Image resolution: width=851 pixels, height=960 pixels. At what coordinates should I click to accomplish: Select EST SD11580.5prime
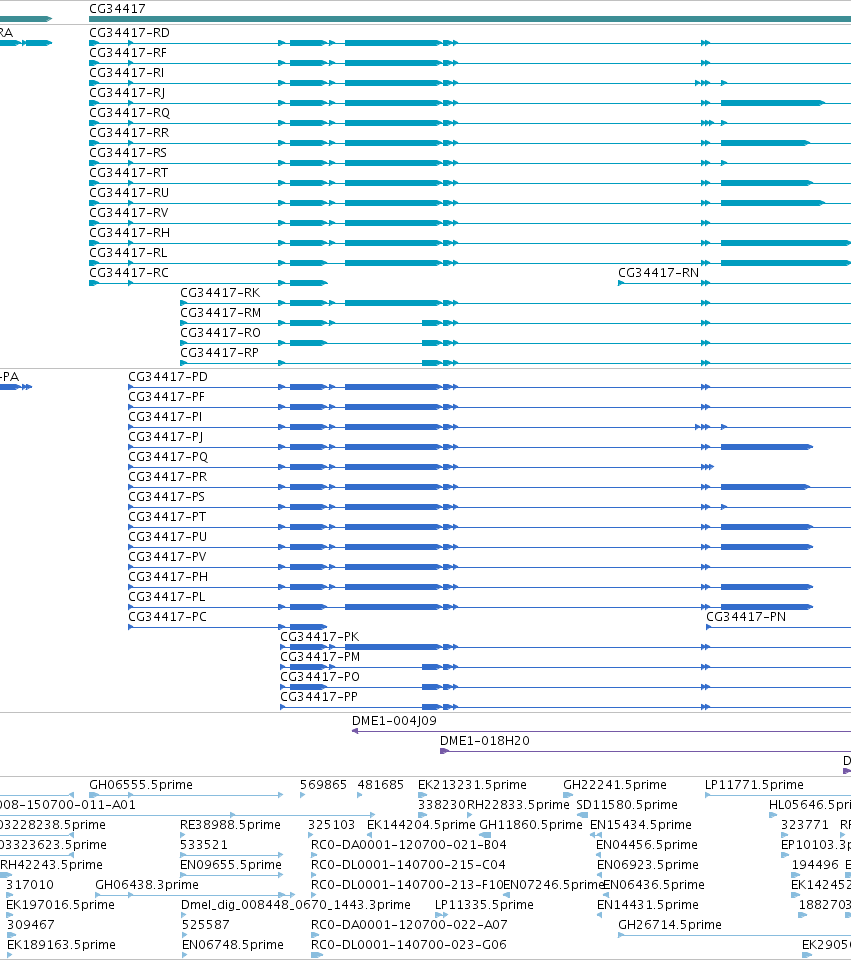627,804
